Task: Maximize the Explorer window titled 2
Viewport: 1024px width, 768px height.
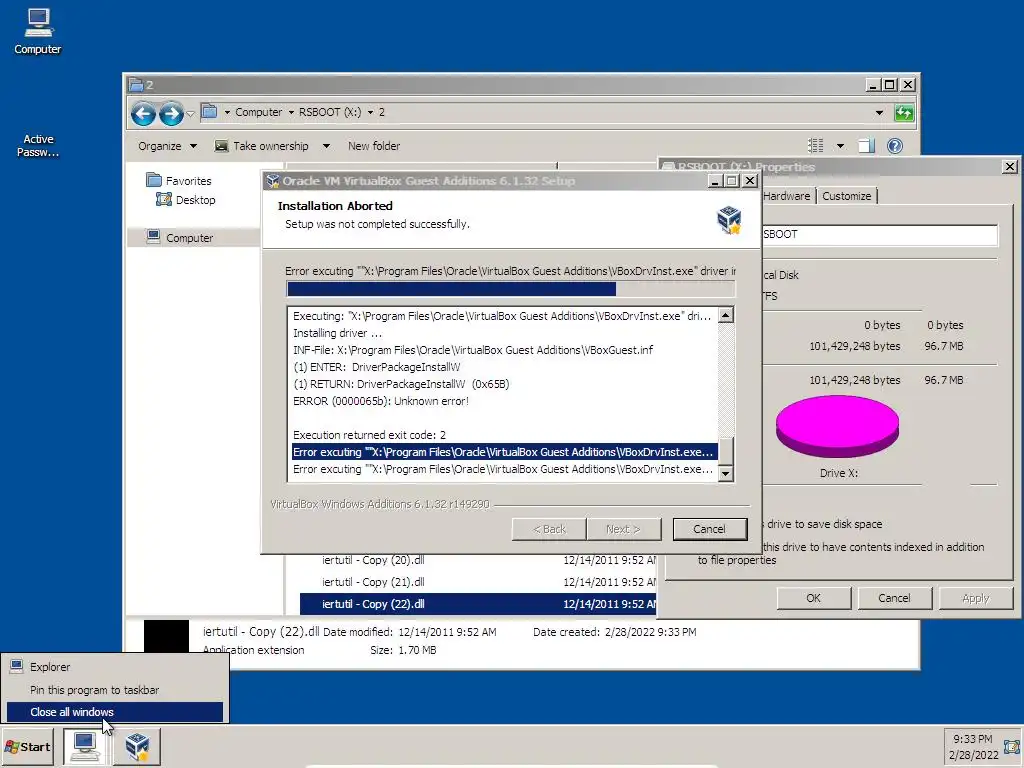Action: coord(889,85)
